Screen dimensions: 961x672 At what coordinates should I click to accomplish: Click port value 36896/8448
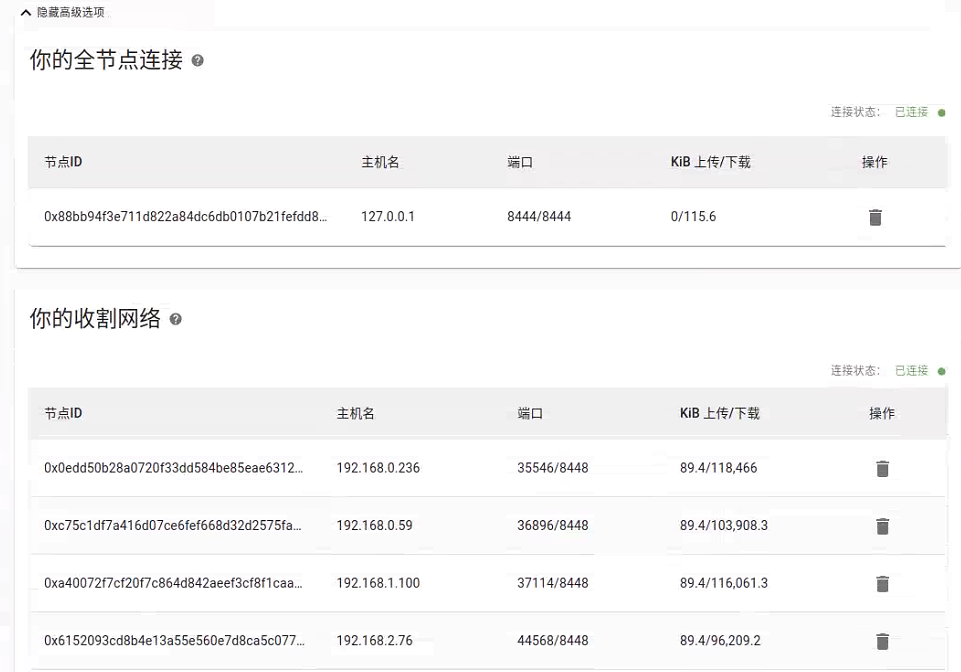(553, 525)
